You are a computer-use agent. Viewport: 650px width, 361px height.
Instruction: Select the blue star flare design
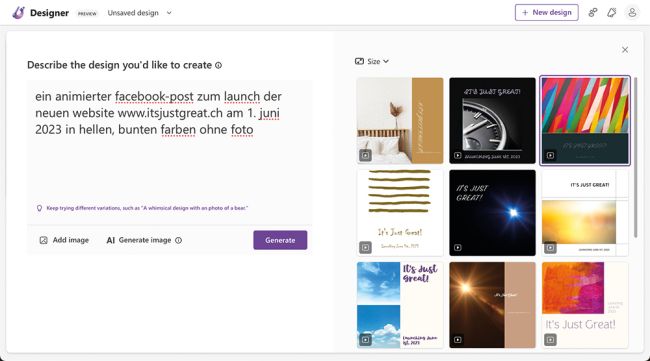point(492,213)
